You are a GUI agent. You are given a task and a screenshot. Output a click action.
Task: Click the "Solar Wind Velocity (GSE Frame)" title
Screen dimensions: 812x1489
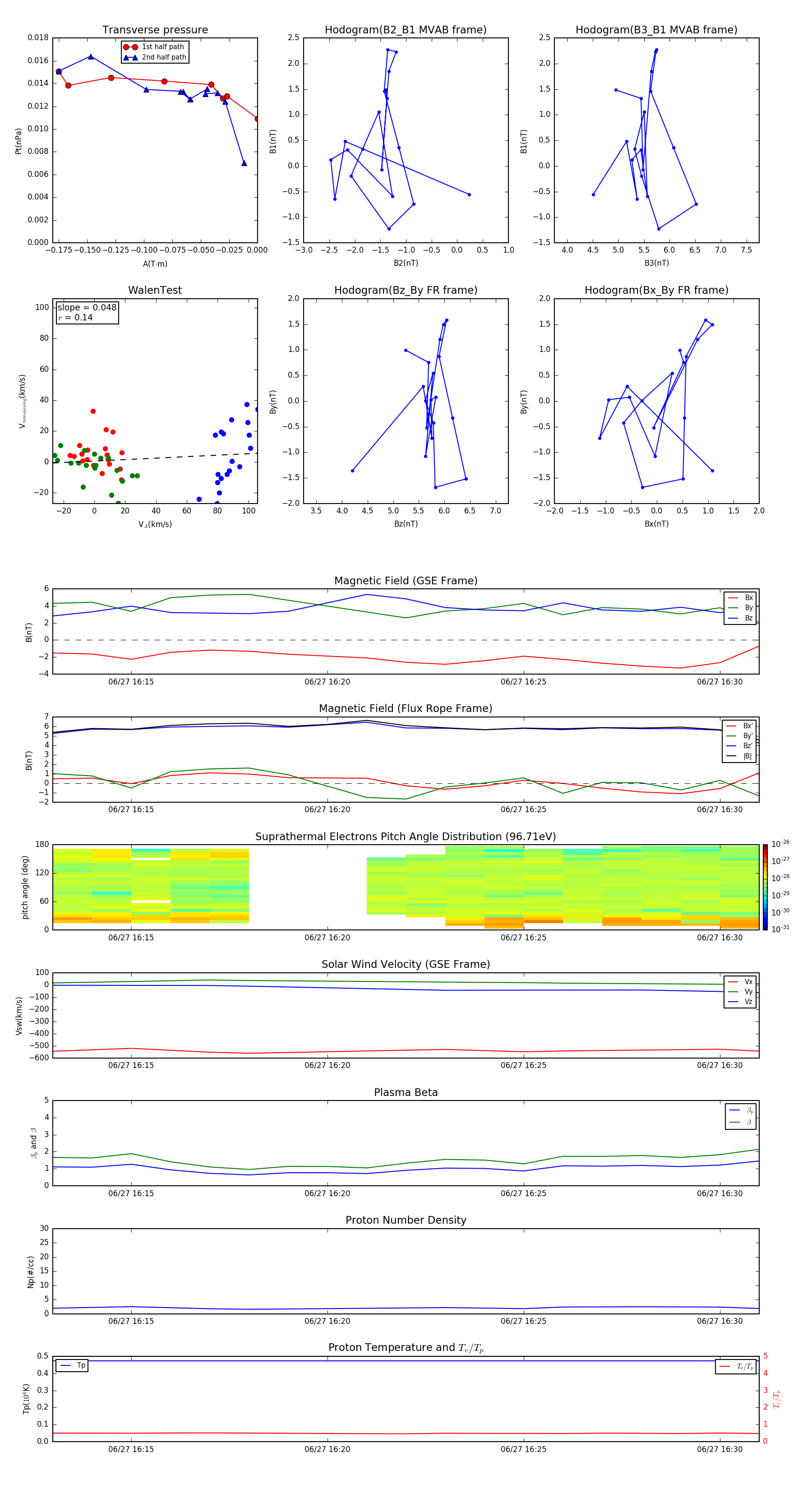(x=406, y=964)
